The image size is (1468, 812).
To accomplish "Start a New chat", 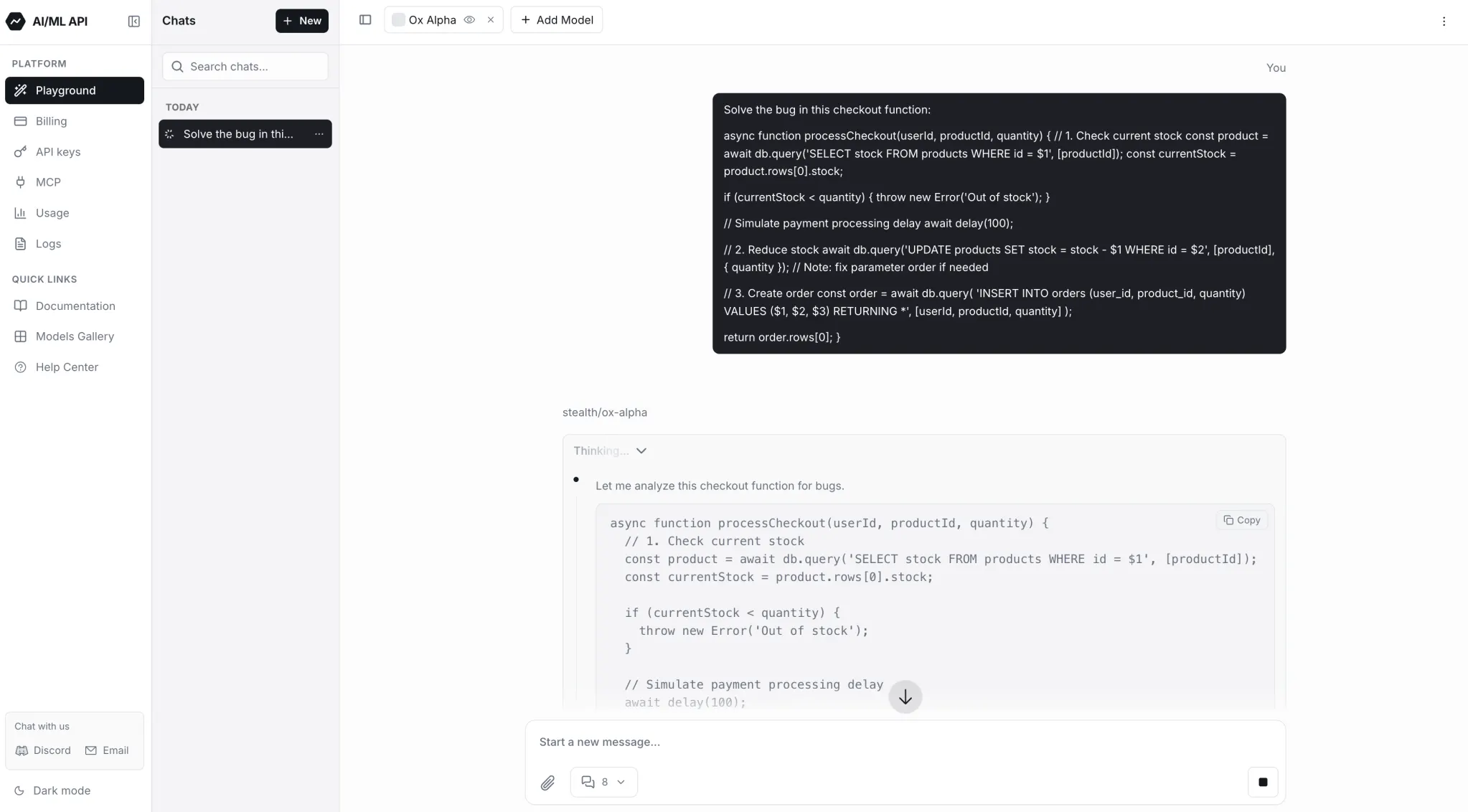I will coord(302,21).
